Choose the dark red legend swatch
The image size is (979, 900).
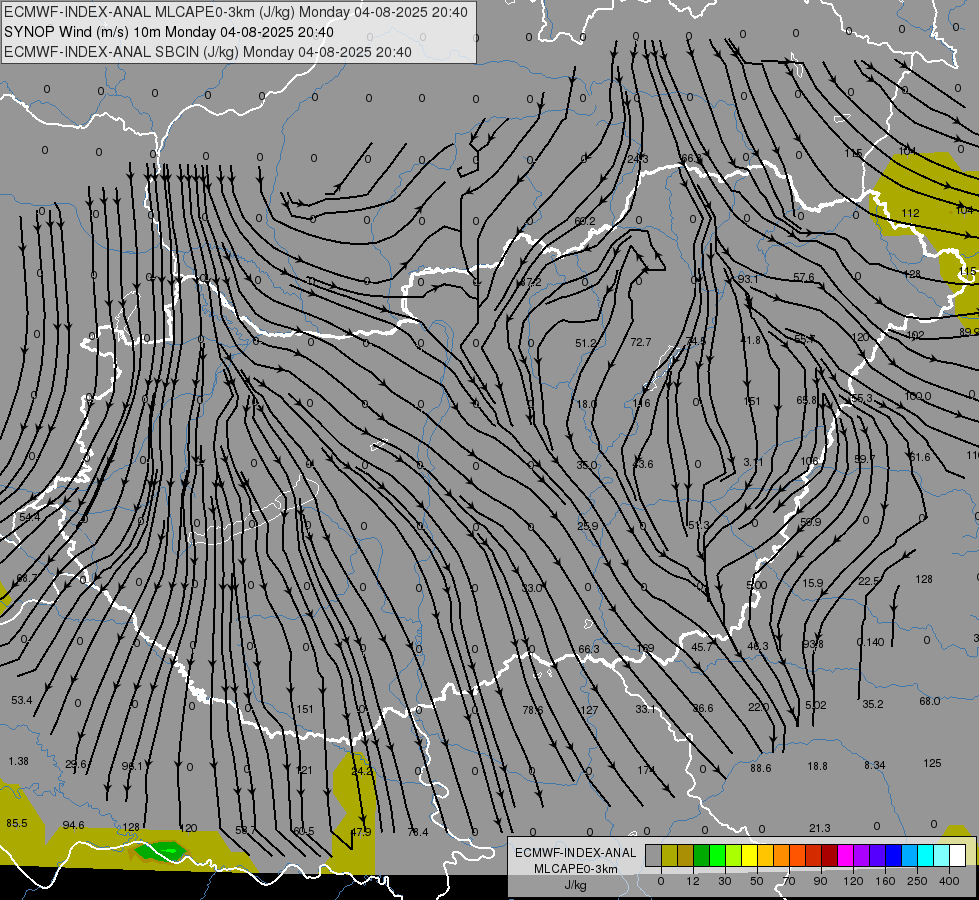pos(830,855)
